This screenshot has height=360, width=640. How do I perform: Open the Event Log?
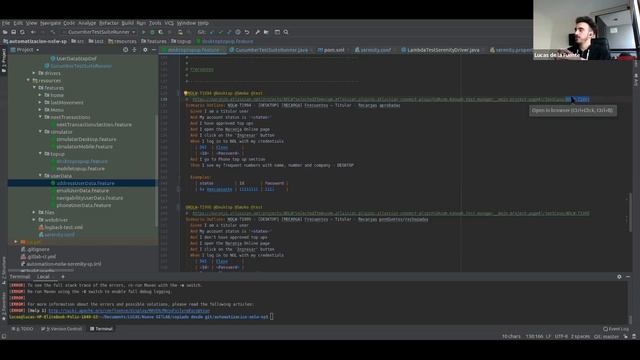616,329
